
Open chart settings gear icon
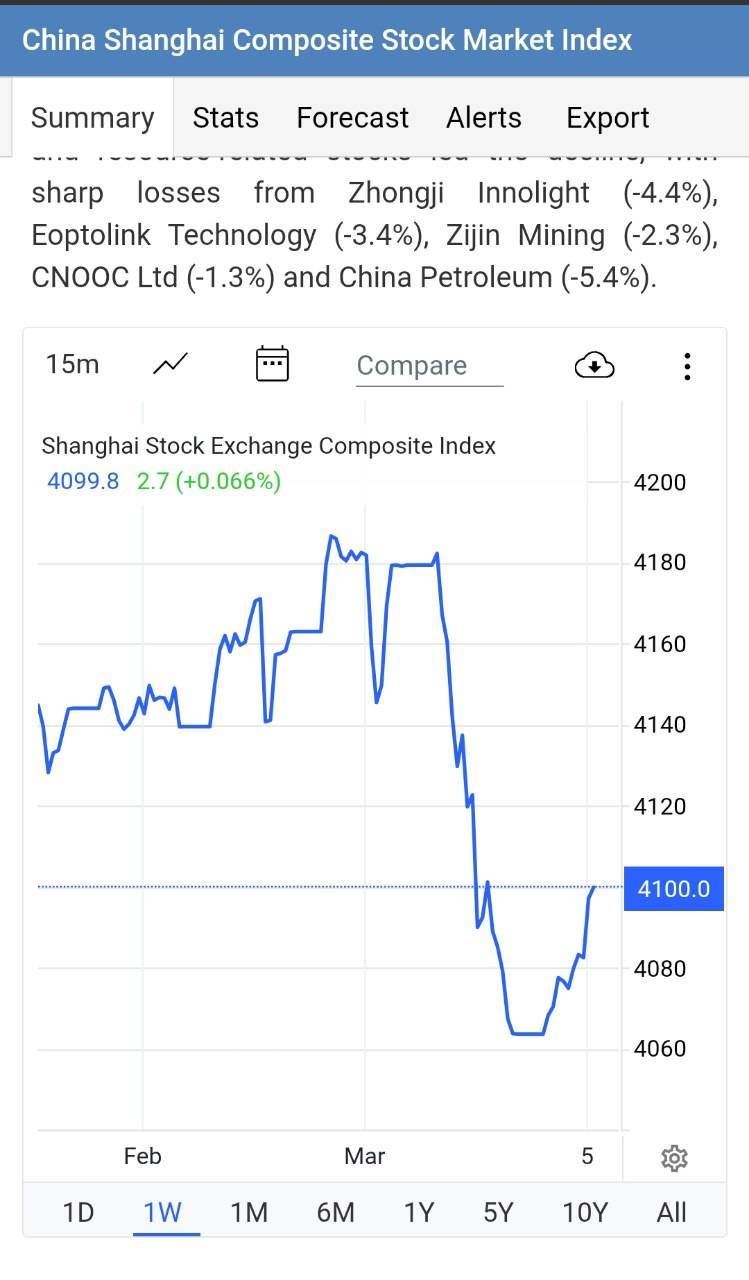pos(674,1158)
